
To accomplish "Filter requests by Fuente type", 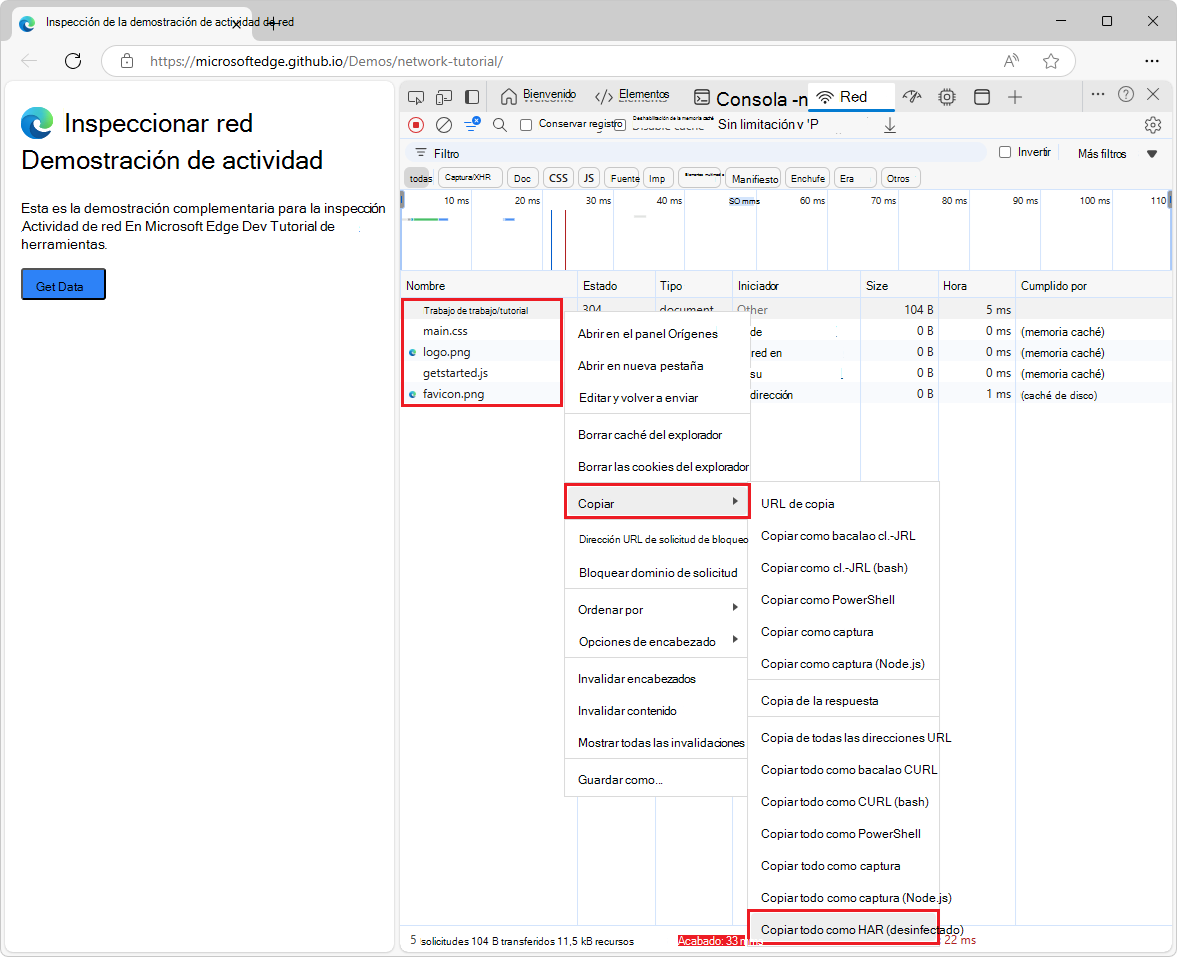I will click(x=623, y=178).
